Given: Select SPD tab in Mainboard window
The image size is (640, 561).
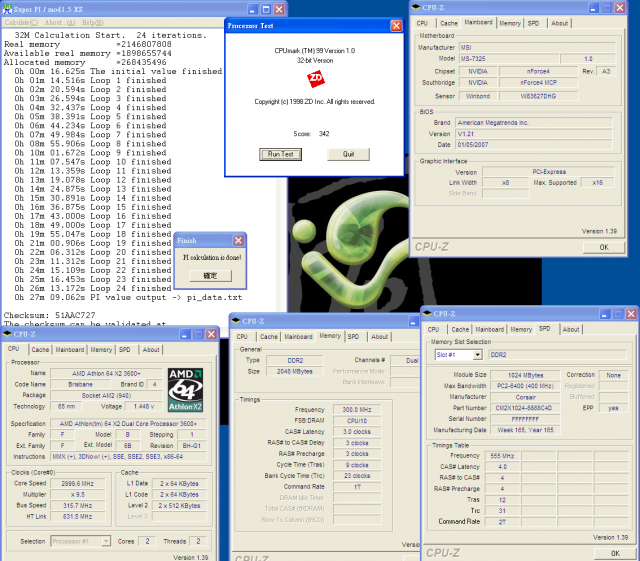Looking at the screenshot, I should tap(533, 23).
